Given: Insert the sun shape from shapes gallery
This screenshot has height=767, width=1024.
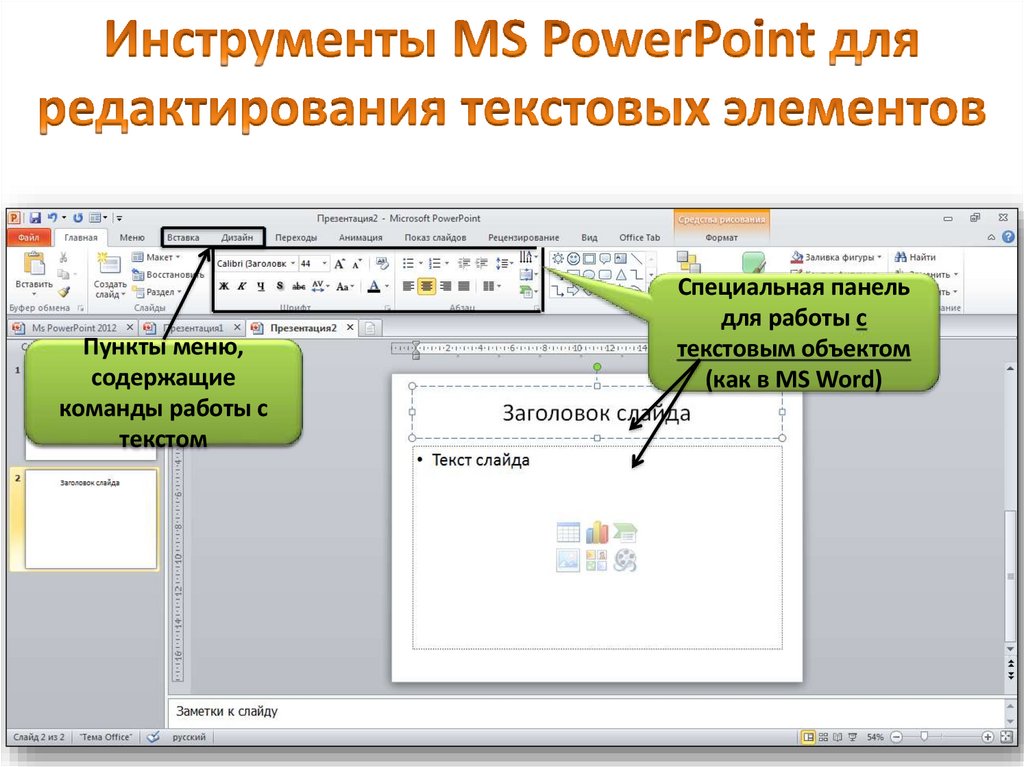Looking at the screenshot, I should [558, 259].
